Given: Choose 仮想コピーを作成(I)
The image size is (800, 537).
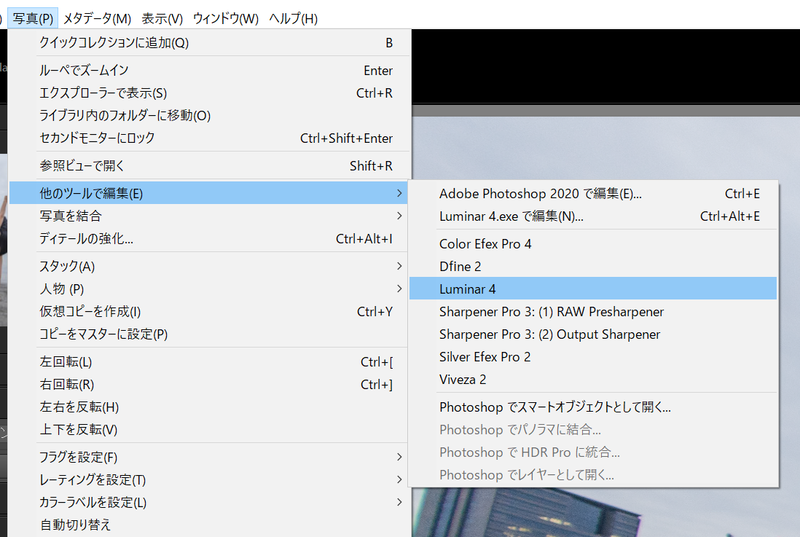Looking at the screenshot, I should (x=208, y=311).
